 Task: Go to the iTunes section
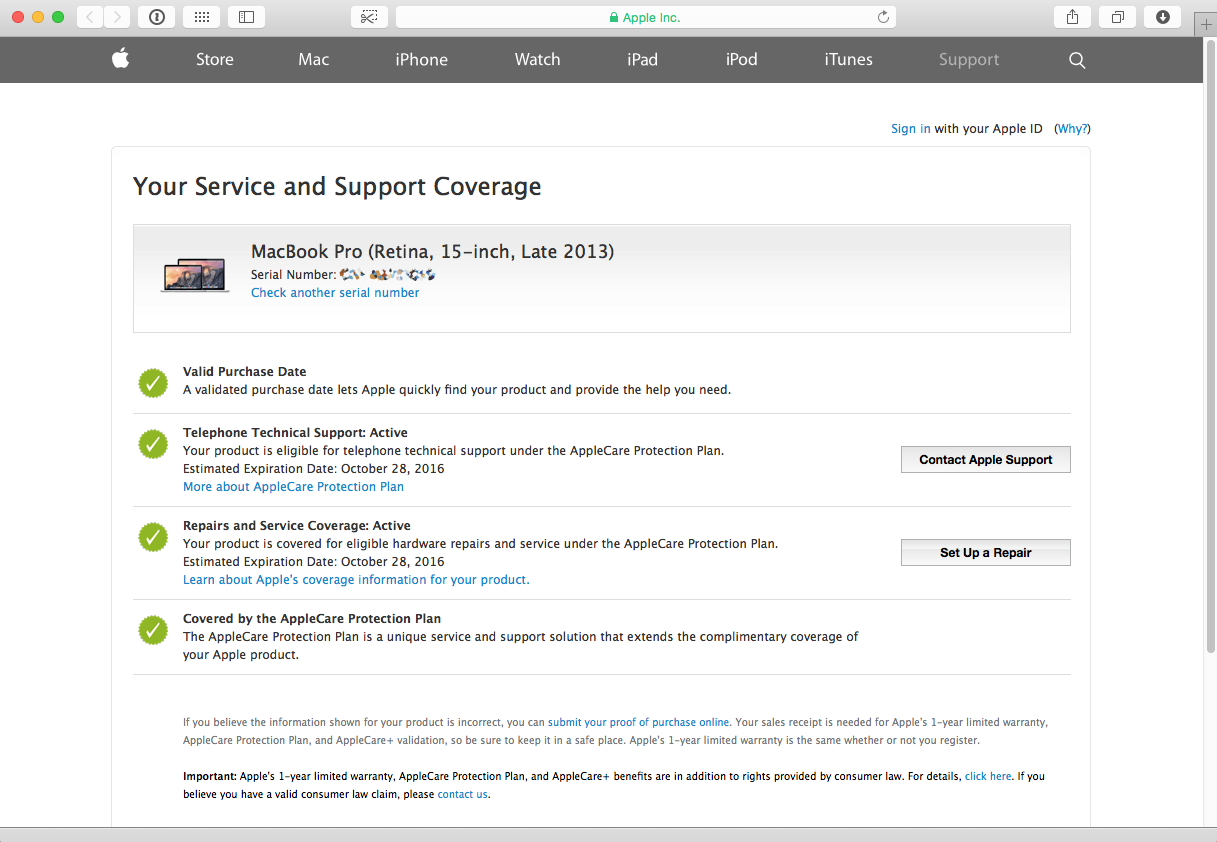(x=848, y=59)
